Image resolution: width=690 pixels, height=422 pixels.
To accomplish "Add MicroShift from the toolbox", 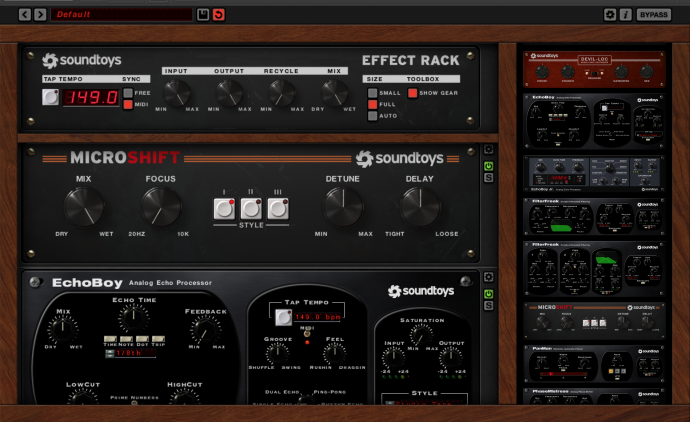I will (x=594, y=321).
